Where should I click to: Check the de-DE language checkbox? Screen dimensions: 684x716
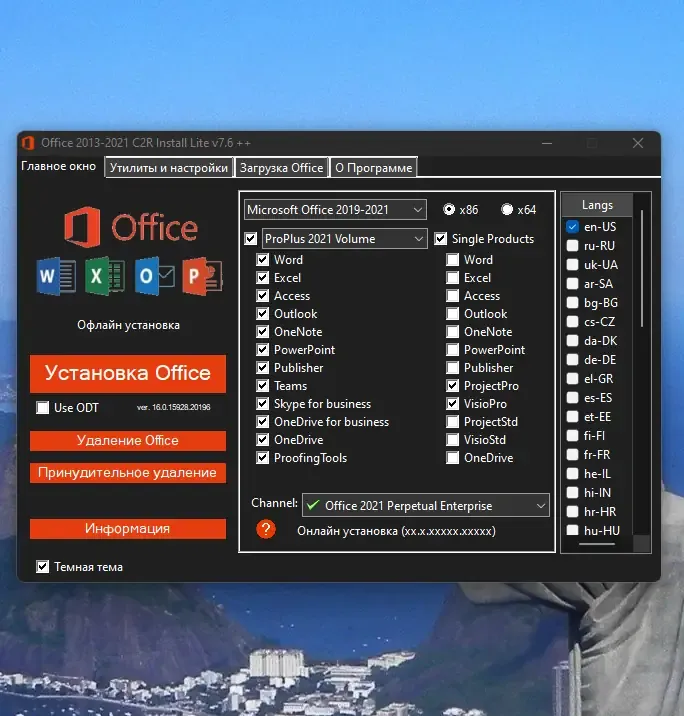point(572,360)
